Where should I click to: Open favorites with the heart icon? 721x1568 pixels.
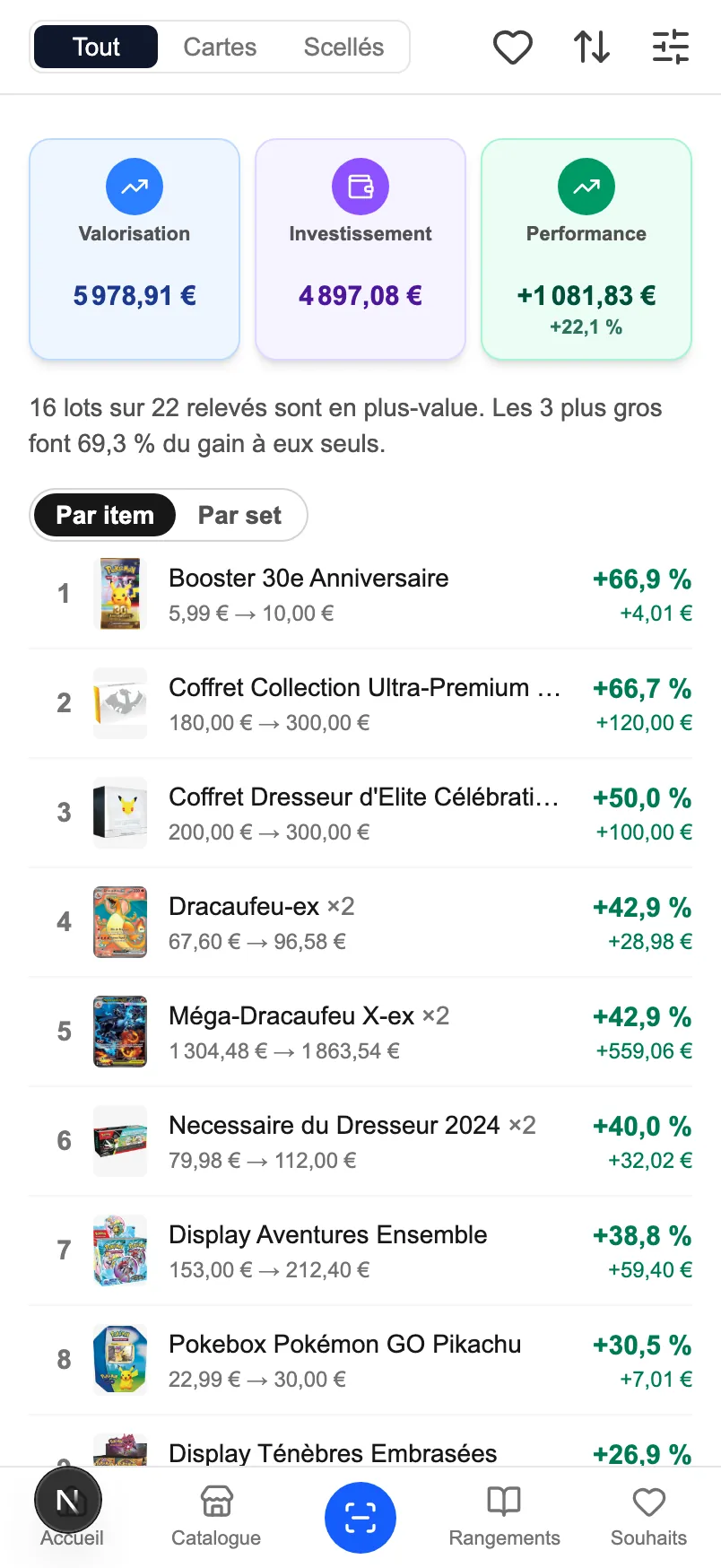coord(513,47)
